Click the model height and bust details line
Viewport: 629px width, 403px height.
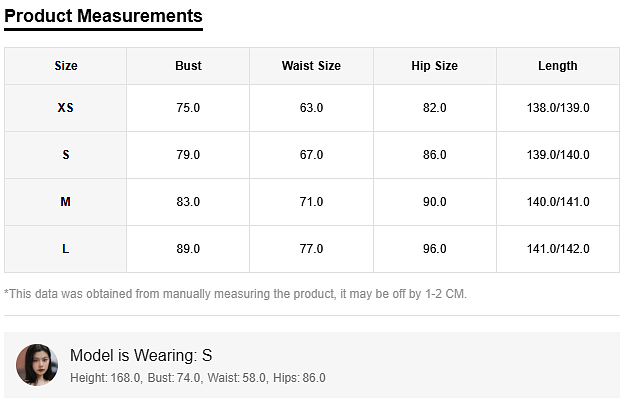[x=197, y=378]
